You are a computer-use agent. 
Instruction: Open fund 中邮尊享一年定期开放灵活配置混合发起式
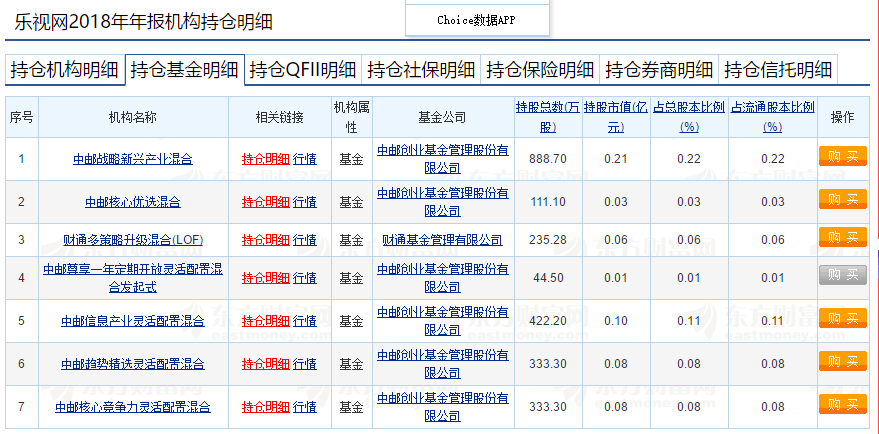[x=133, y=279]
